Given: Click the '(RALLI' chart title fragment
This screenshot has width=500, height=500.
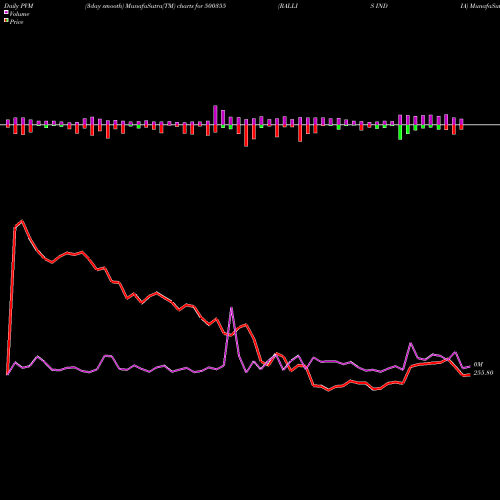Looking at the screenshot, I should [288, 6].
